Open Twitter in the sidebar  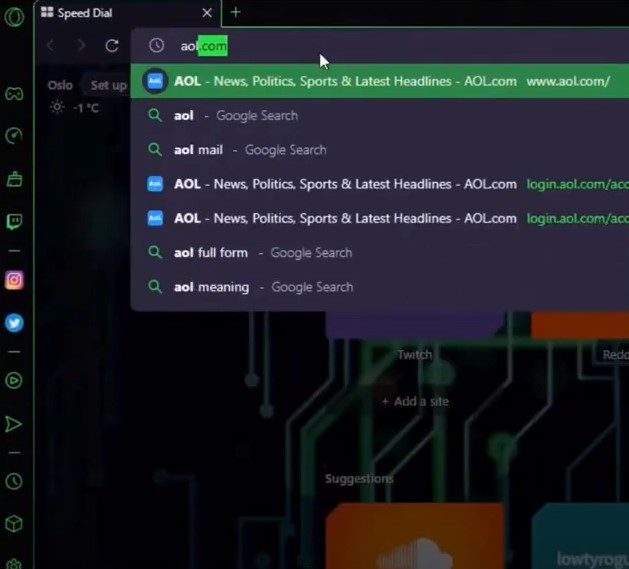(14, 323)
